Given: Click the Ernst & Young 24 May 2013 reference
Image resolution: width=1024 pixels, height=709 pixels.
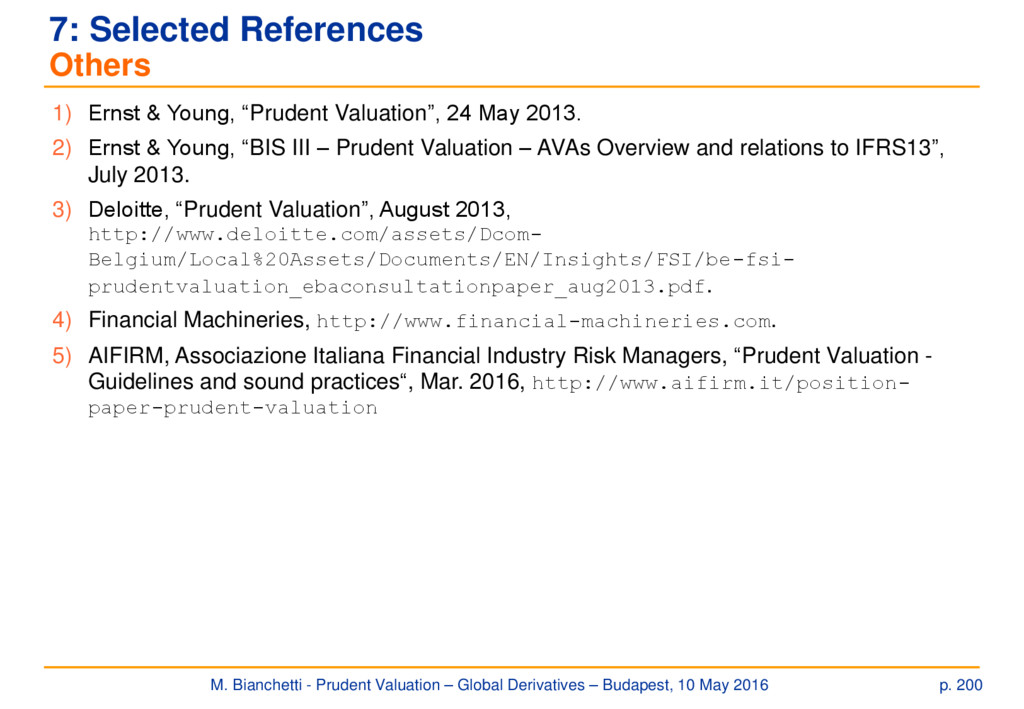Looking at the screenshot, I should pyautogui.click(x=334, y=113).
